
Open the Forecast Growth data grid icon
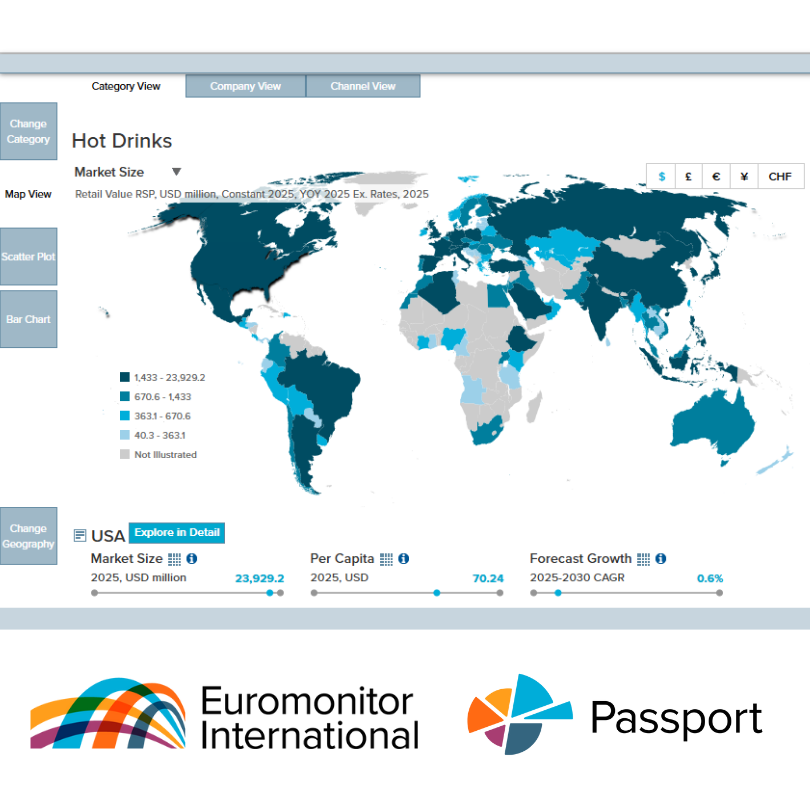(643, 559)
